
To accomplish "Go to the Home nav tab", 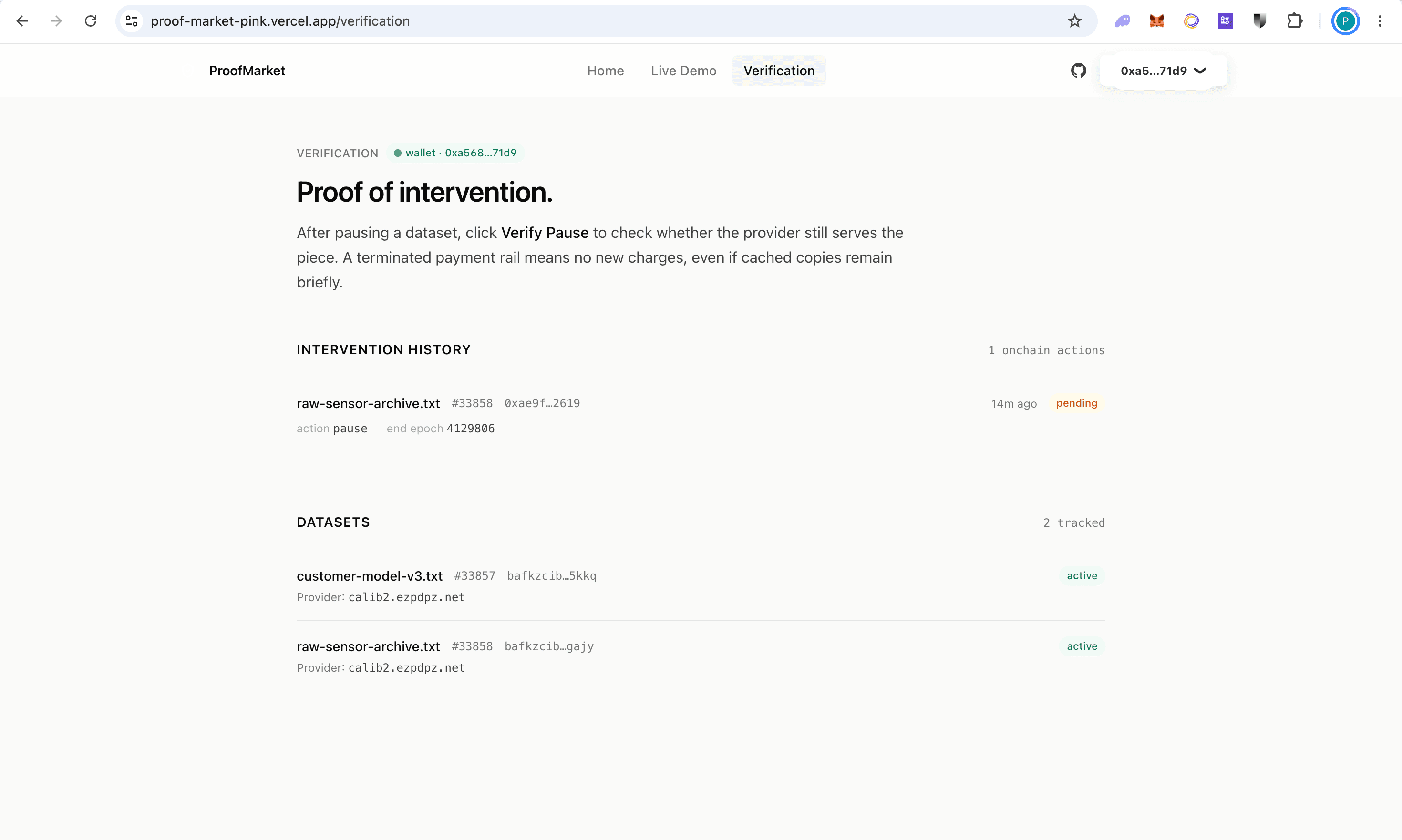I will [605, 71].
